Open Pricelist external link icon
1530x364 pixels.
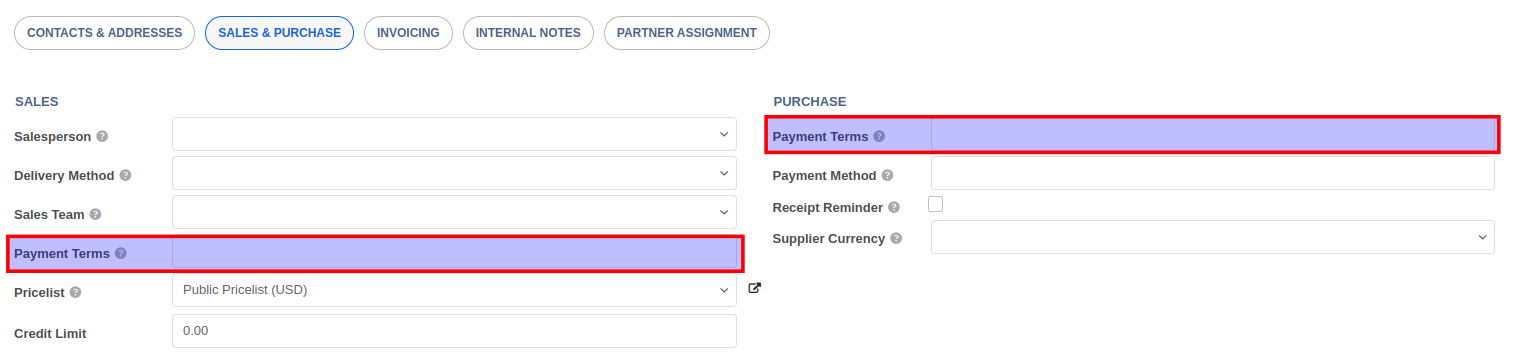(755, 288)
